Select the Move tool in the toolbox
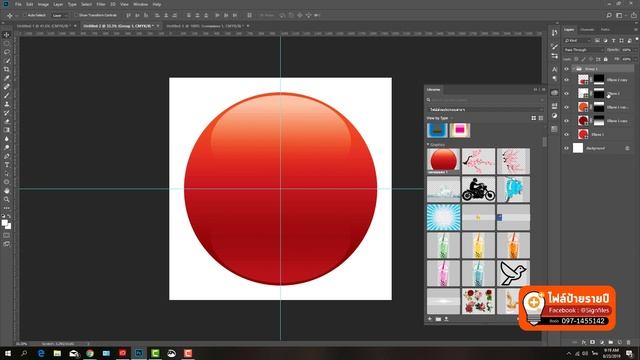This screenshot has height=360, width=640. point(7,35)
